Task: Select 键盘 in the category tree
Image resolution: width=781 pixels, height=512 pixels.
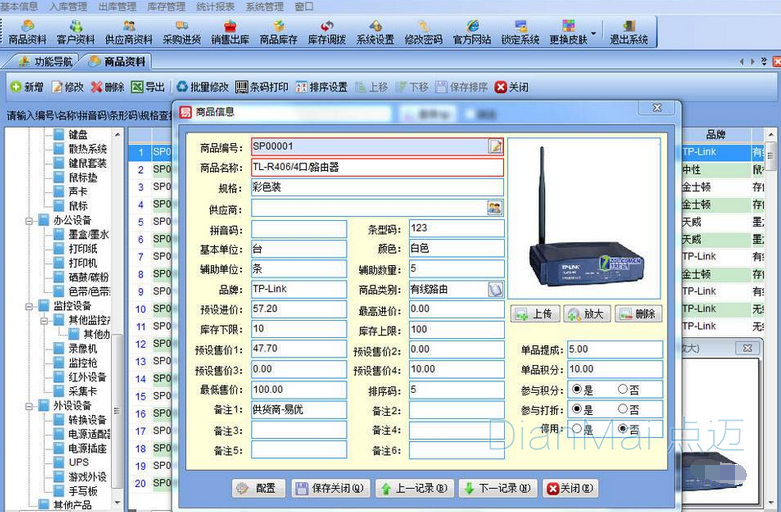Action: [x=78, y=134]
